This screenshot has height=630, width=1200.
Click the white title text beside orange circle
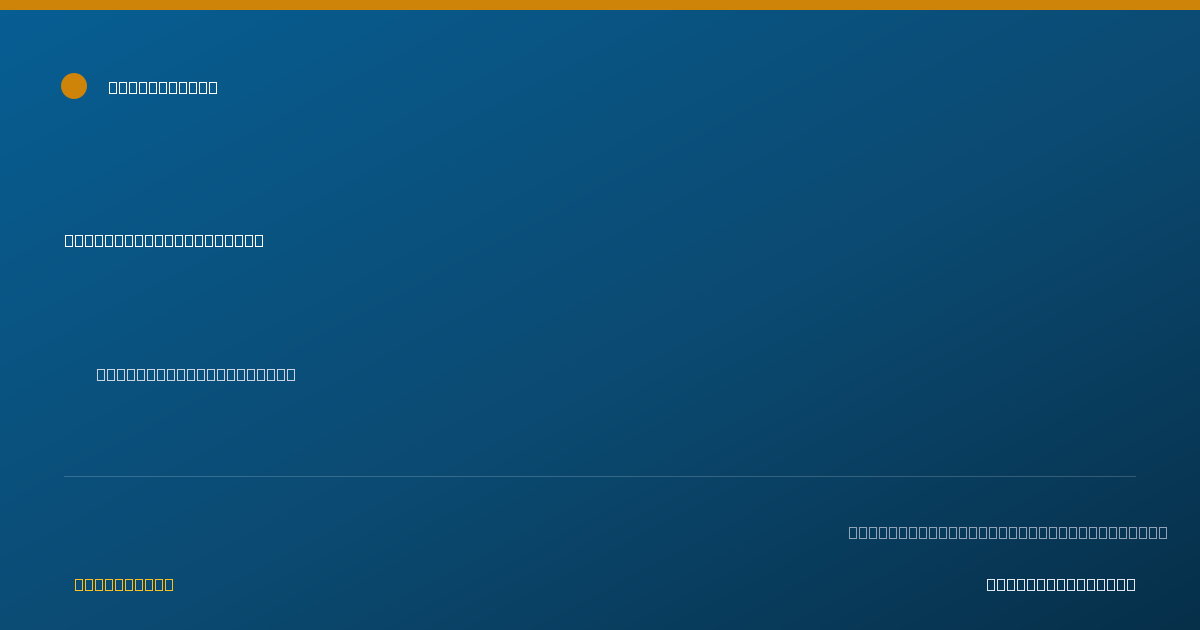[x=163, y=87]
